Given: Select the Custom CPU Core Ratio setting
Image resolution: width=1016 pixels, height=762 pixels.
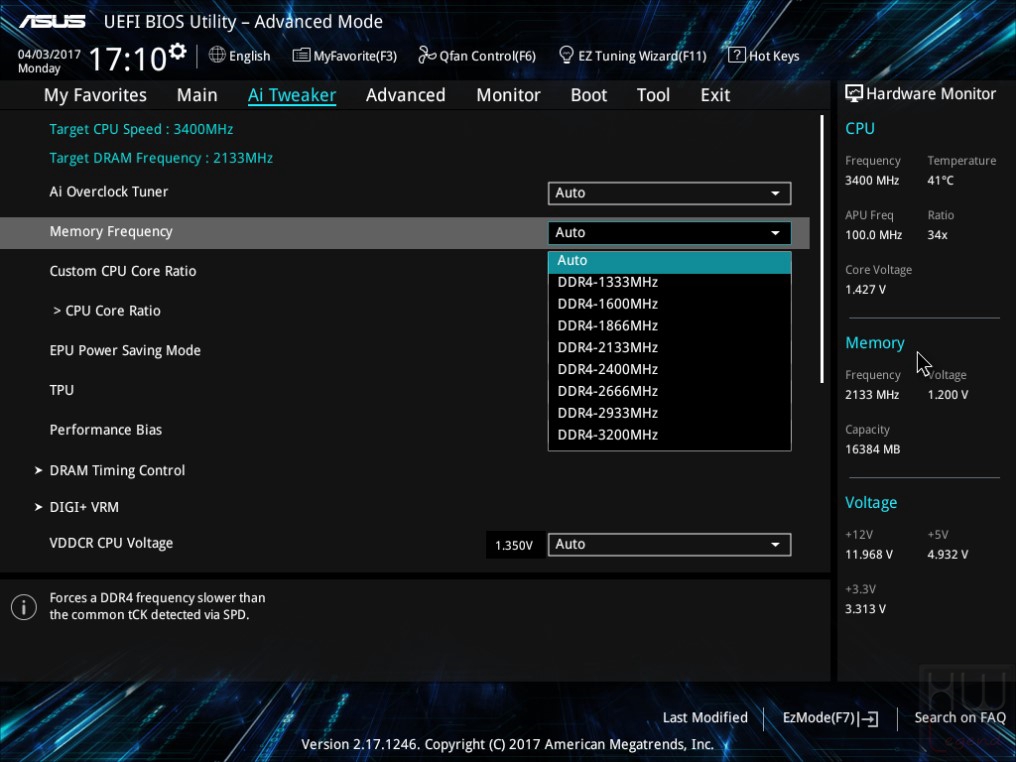Looking at the screenshot, I should [x=123, y=271].
